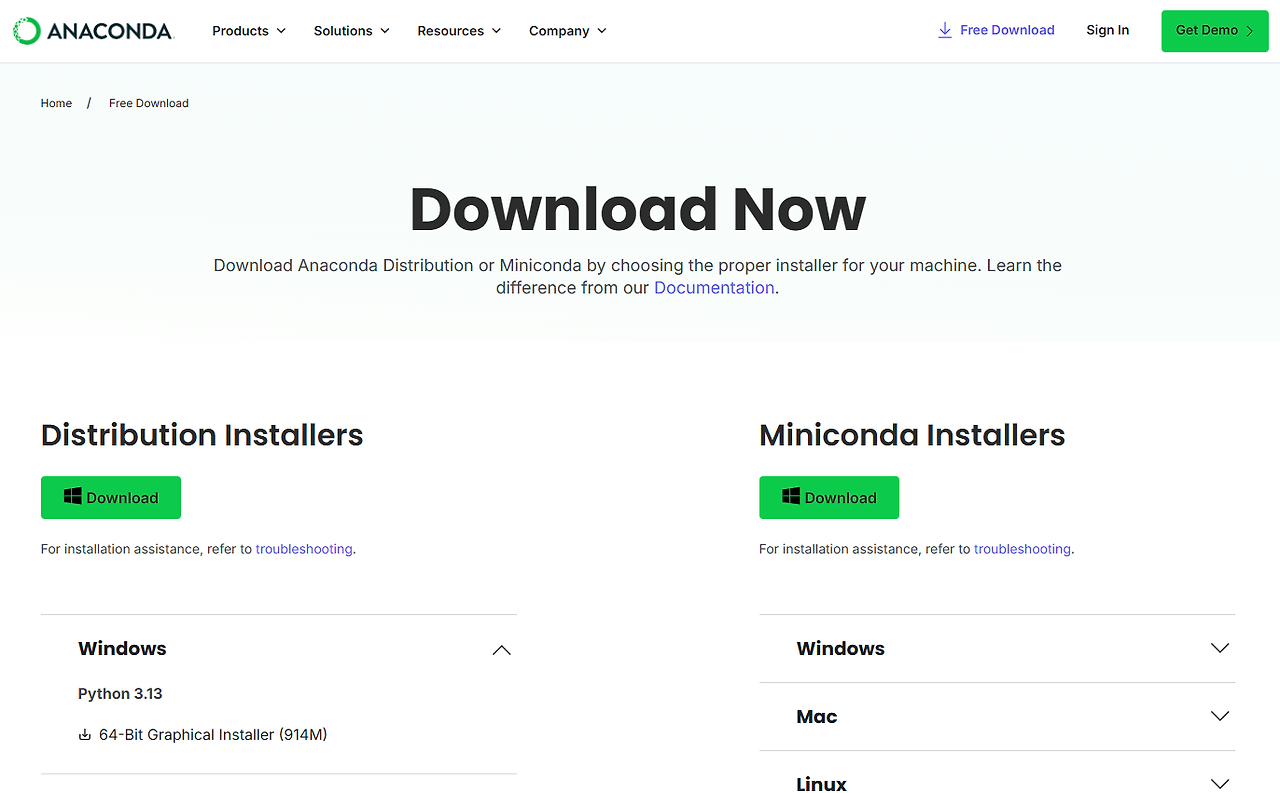Download the Distribution installer
1280x793 pixels.
coord(111,497)
